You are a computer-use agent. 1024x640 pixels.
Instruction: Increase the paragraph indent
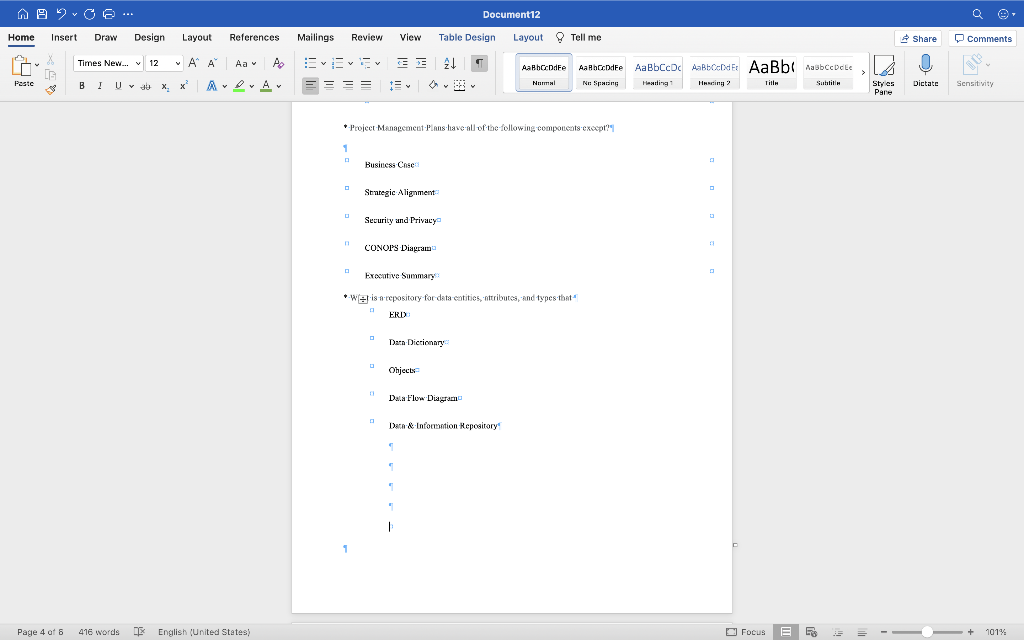point(422,63)
